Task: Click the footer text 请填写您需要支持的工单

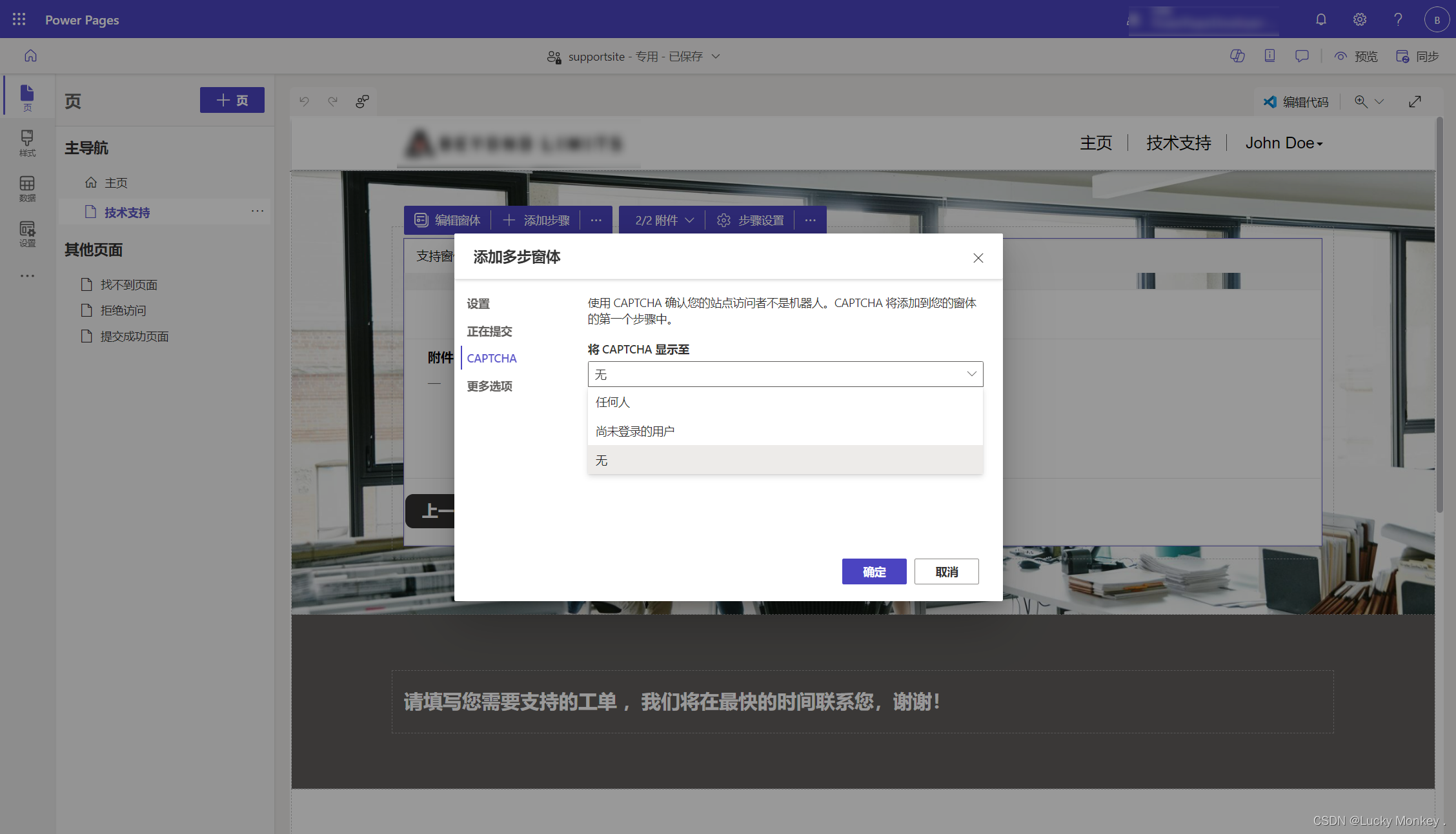Action: click(671, 701)
